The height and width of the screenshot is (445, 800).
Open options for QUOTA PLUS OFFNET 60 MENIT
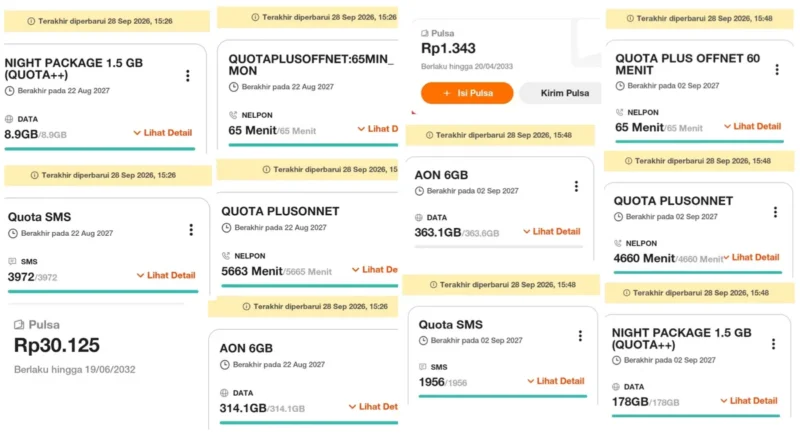click(x=777, y=69)
